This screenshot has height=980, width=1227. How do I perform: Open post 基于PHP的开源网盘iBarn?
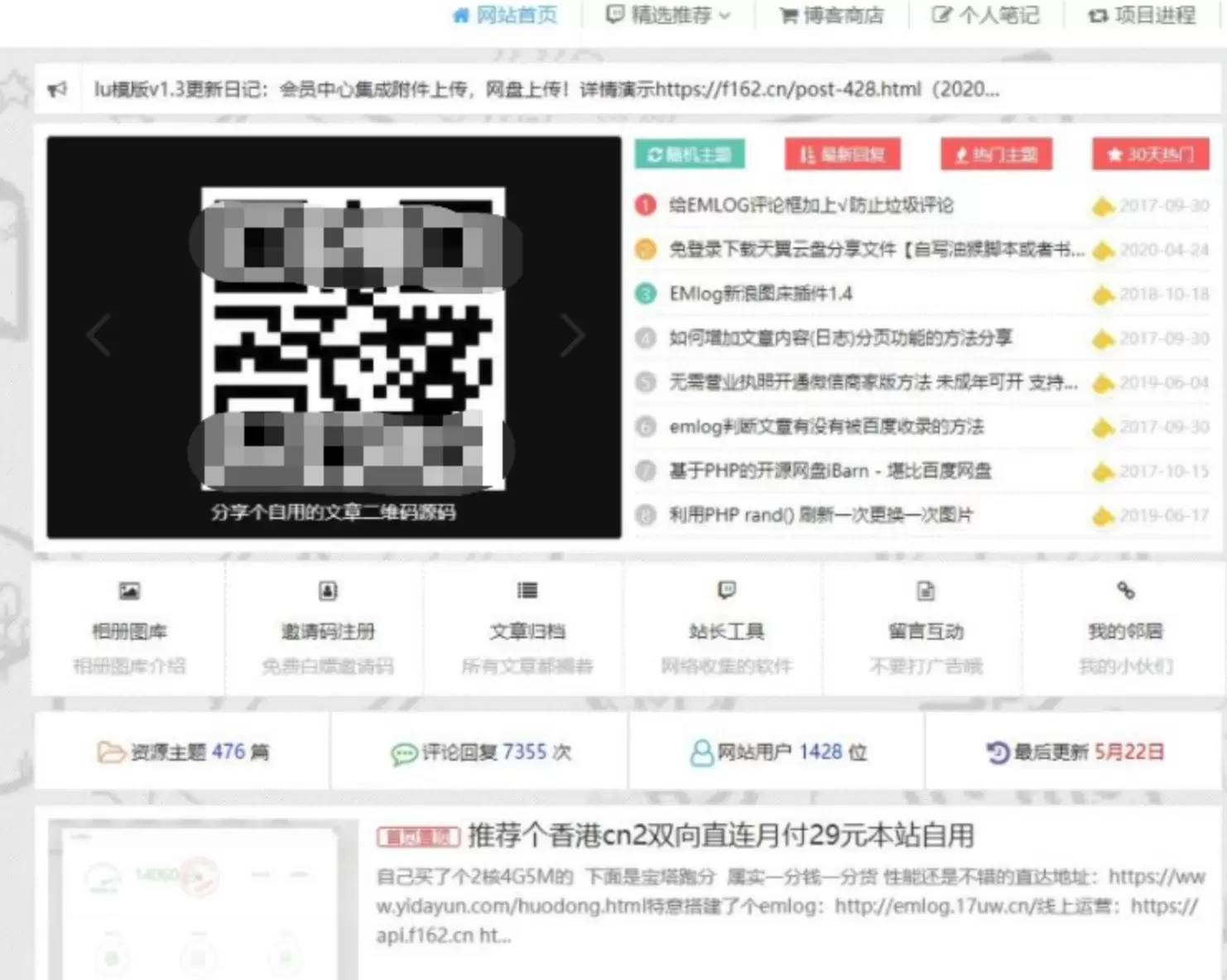pyautogui.click(x=830, y=471)
